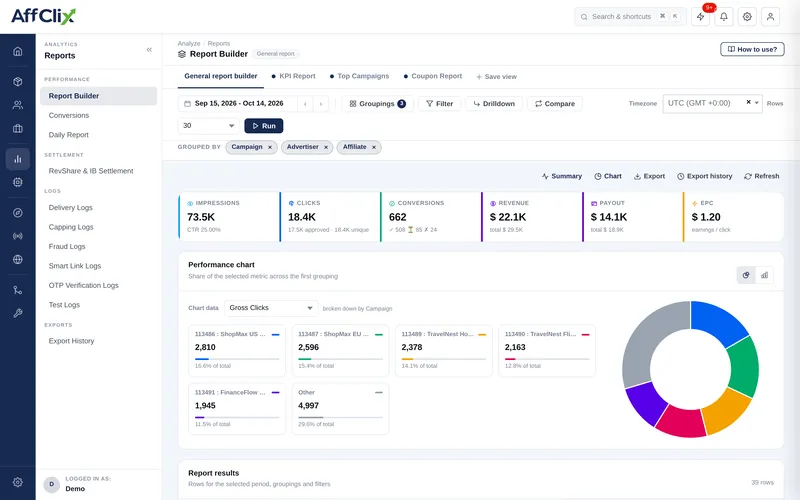The width and height of the screenshot is (800, 500).
Task: Open the compass icon in left rail
Action: click(18, 213)
